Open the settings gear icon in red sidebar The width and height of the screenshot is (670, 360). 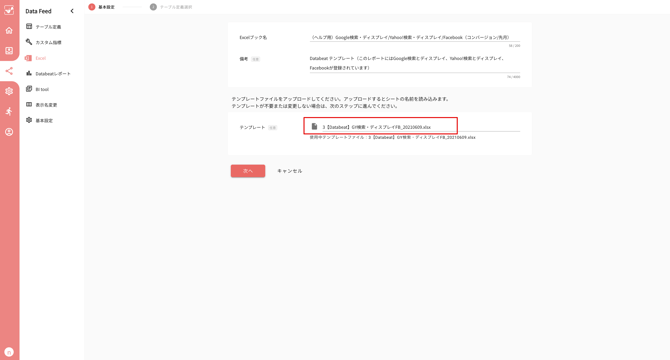[x=9, y=91]
